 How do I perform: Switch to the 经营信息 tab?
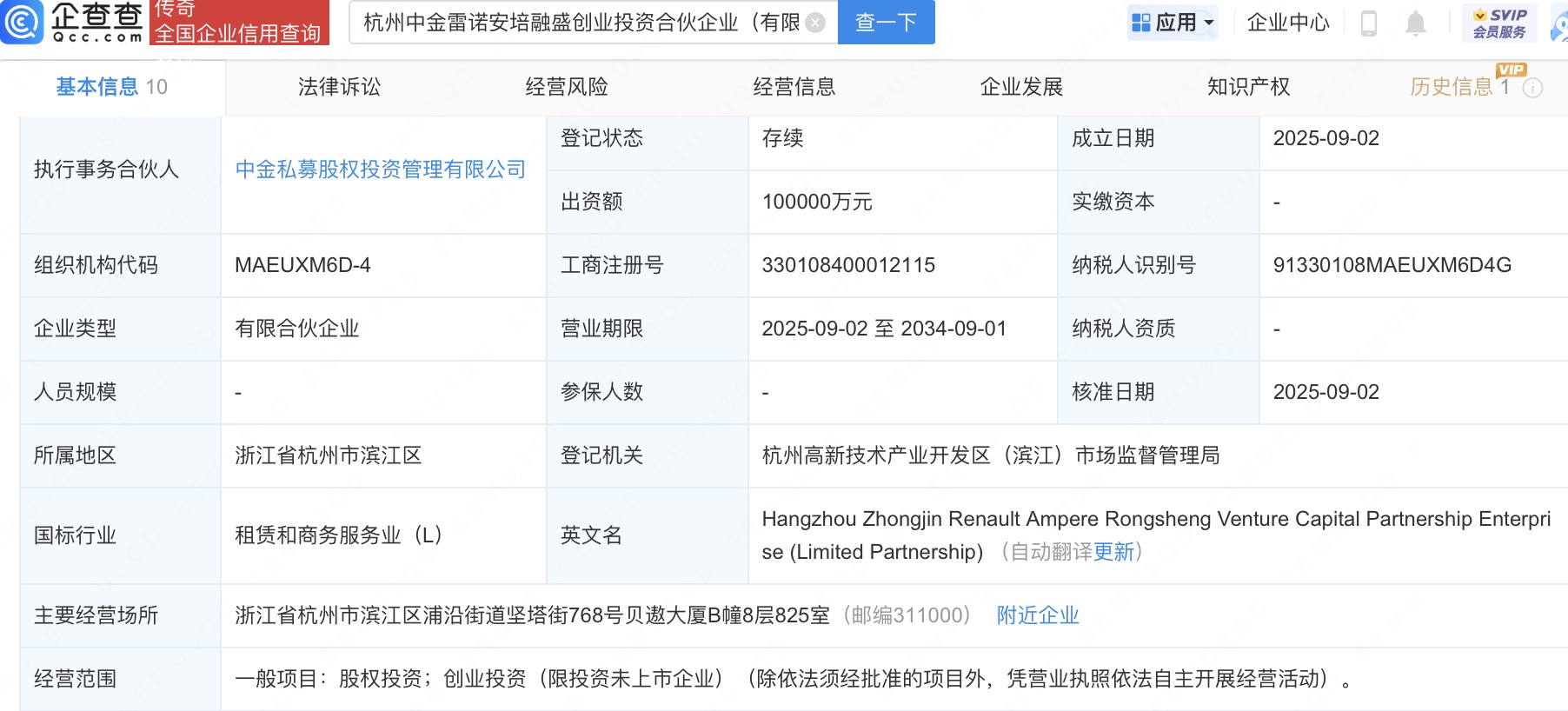click(x=794, y=87)
